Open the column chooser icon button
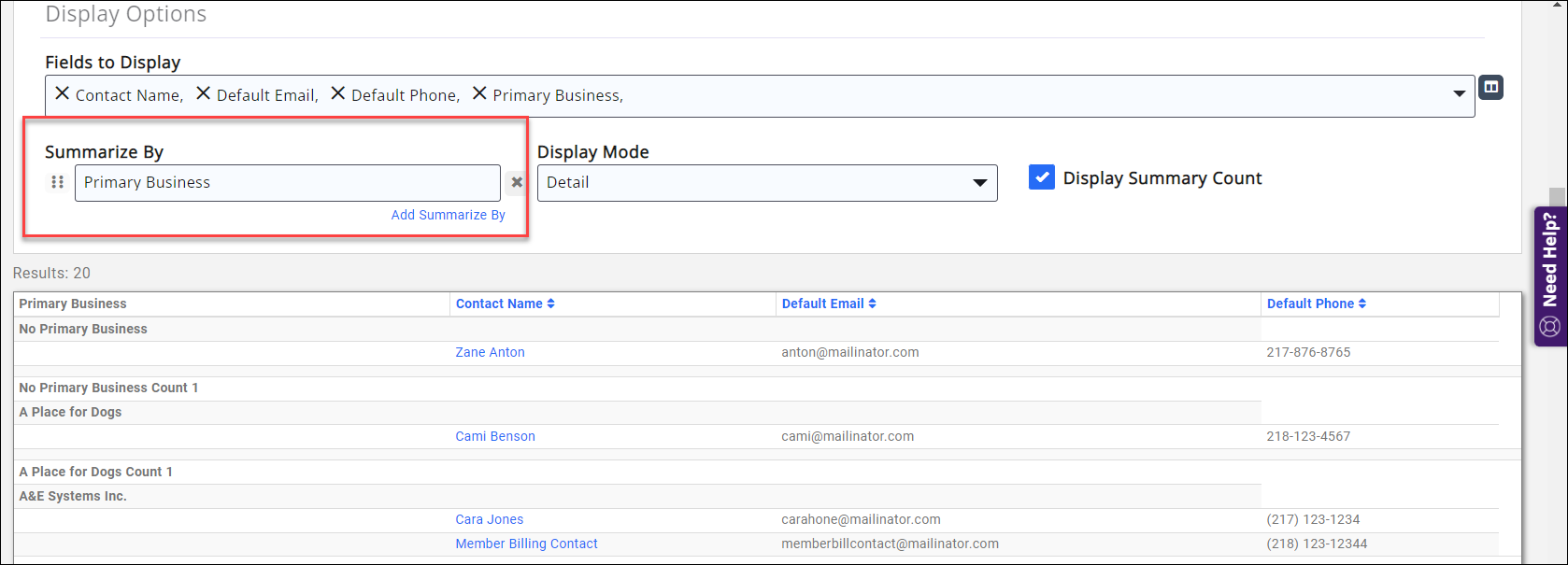This screenshot has height=565, width=1568. click(x=1490, y=88)
